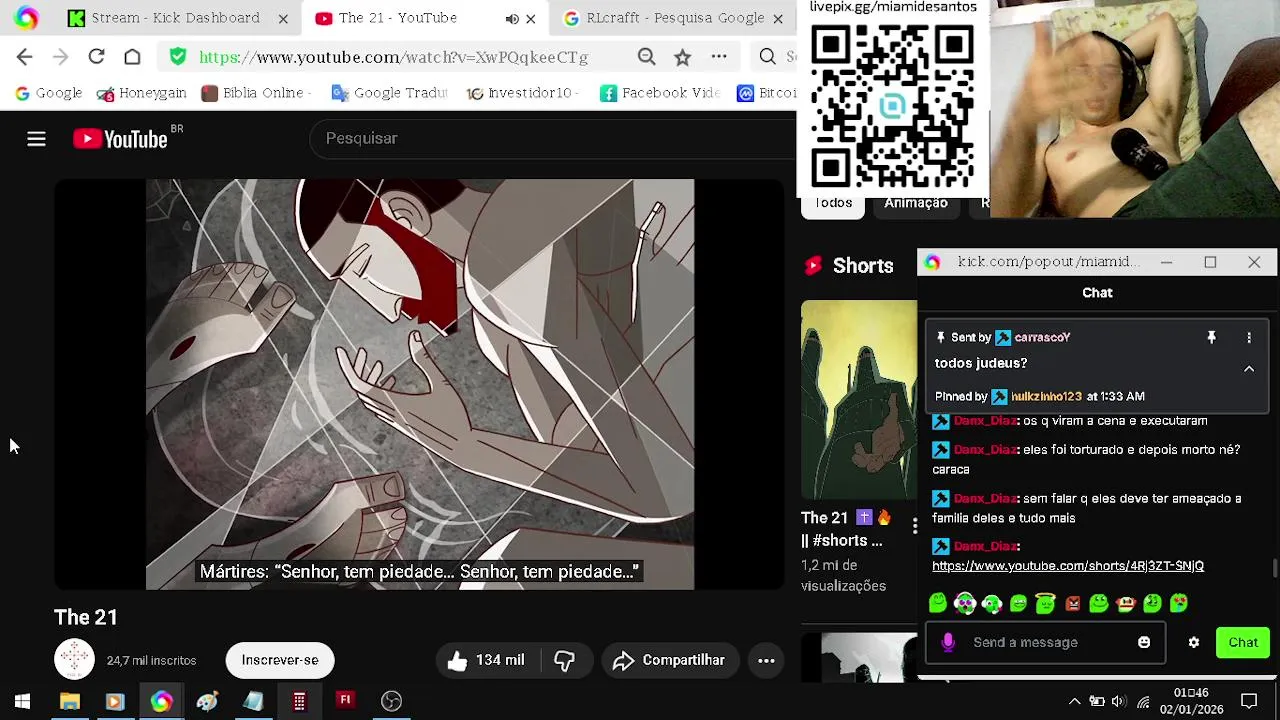This screenshot has height=720, width=1280.
Task: Send message with green Chat button
Action: pyautogui.click(x=1243, y=643)
